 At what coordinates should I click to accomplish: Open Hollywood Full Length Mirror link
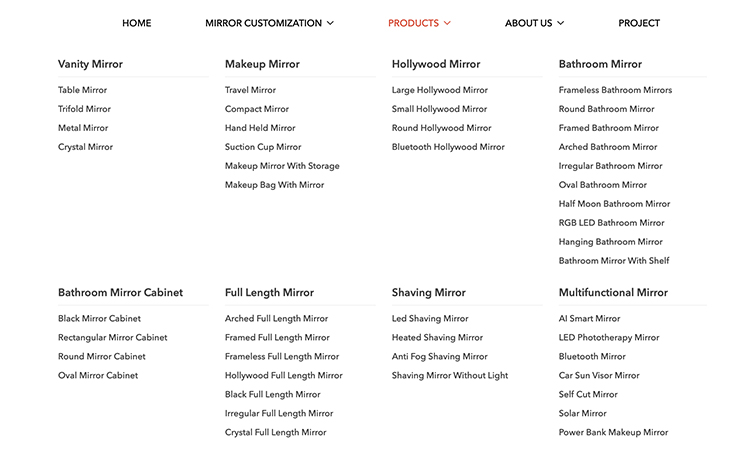pyautogui.click(x=283, y=376)
